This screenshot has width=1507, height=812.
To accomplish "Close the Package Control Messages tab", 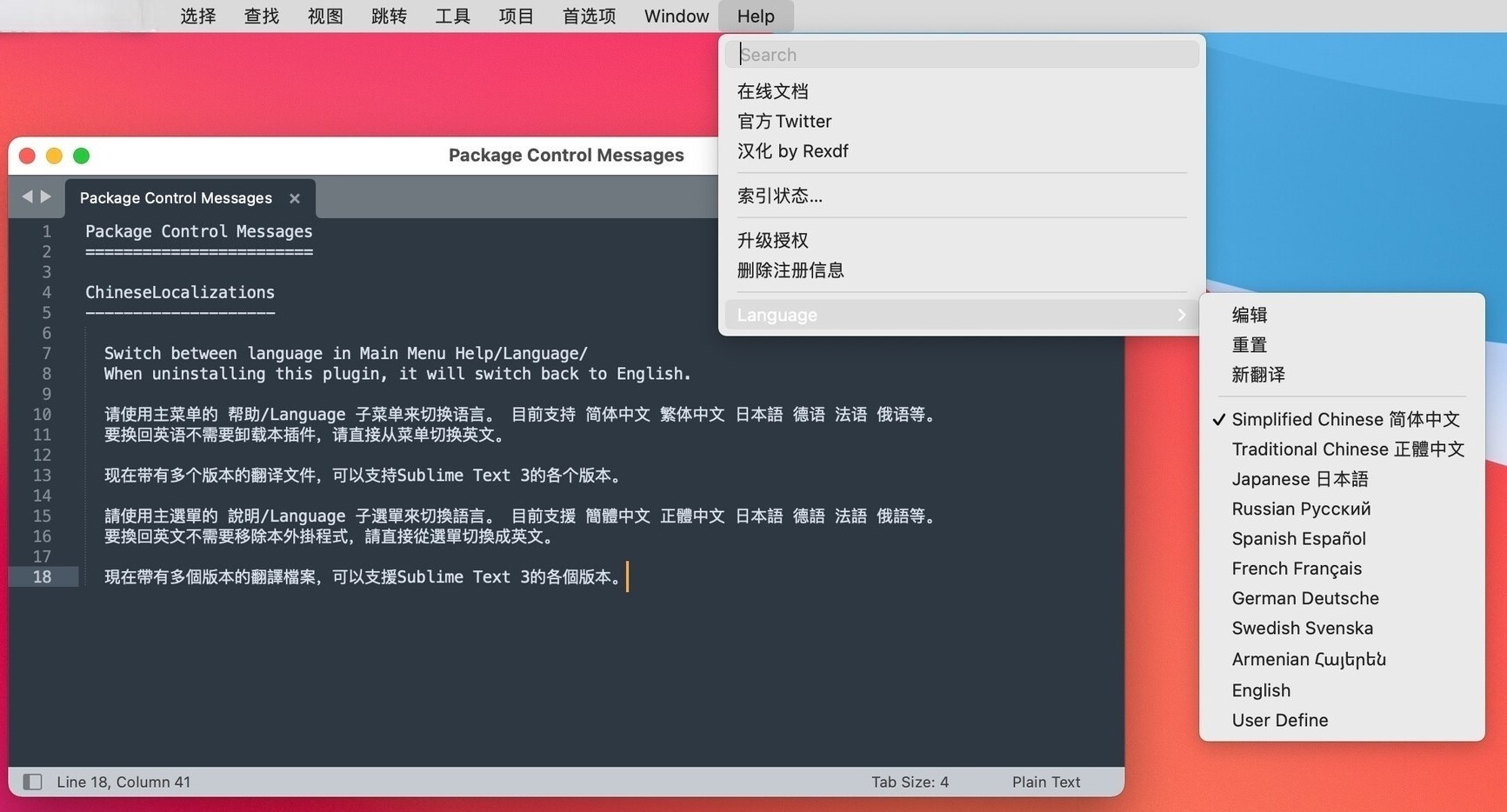I will 295,198.
